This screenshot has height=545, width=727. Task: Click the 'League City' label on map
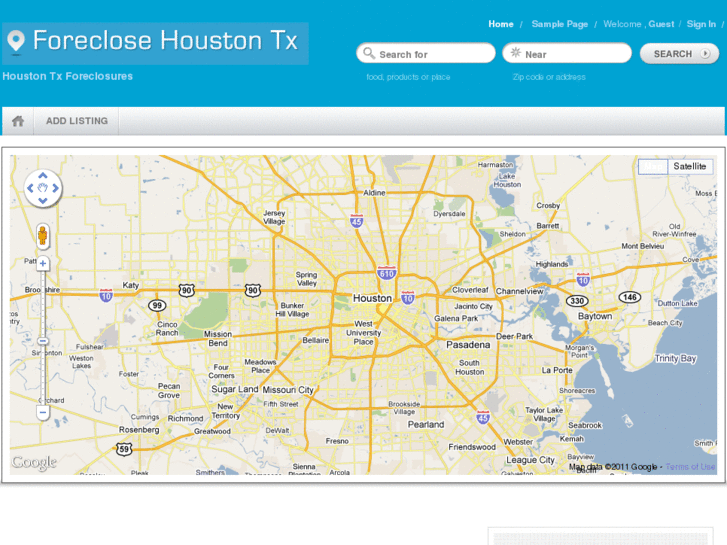click(530, 460)
